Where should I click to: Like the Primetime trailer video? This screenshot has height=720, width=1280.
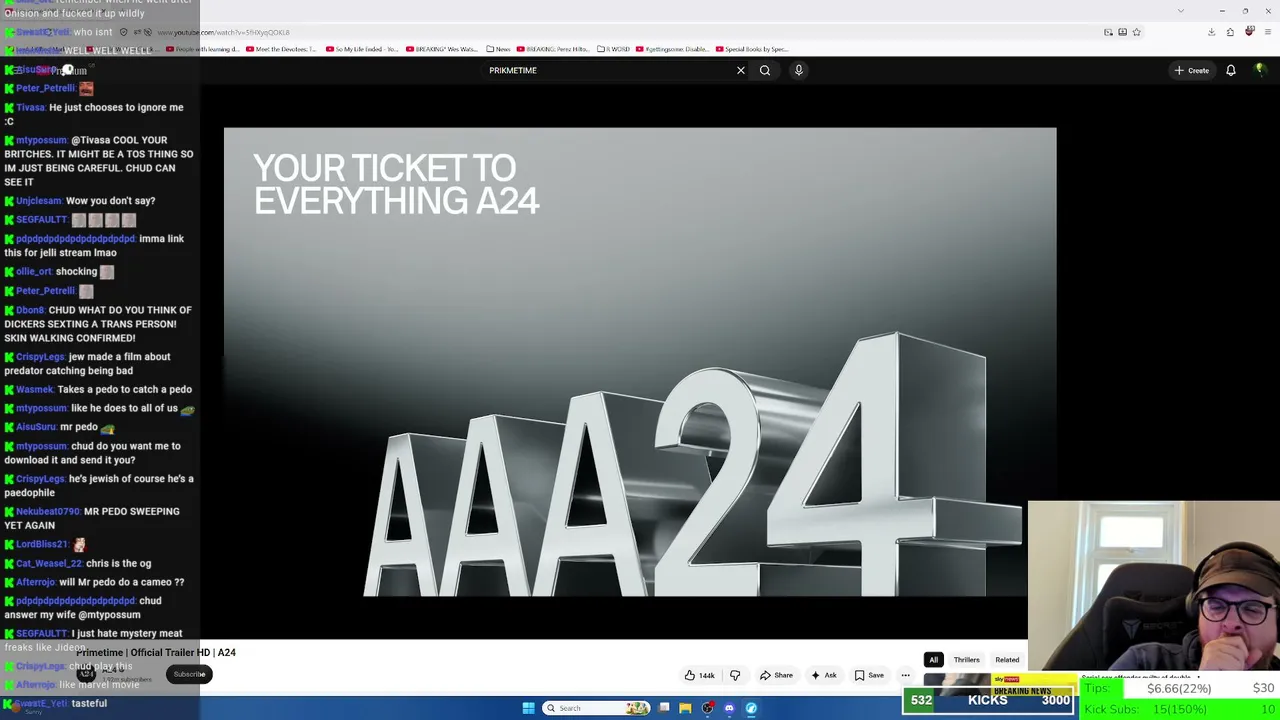[x=700, y=675]
